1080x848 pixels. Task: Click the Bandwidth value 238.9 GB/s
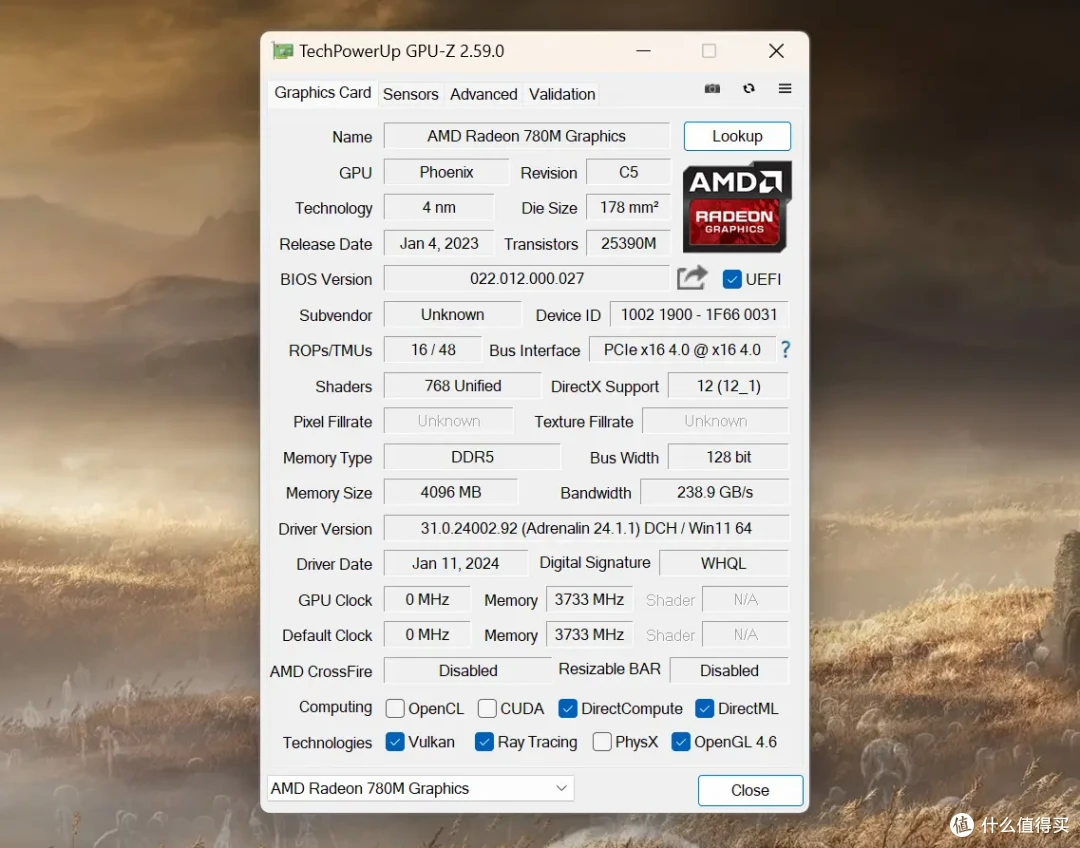pos(715,493)
